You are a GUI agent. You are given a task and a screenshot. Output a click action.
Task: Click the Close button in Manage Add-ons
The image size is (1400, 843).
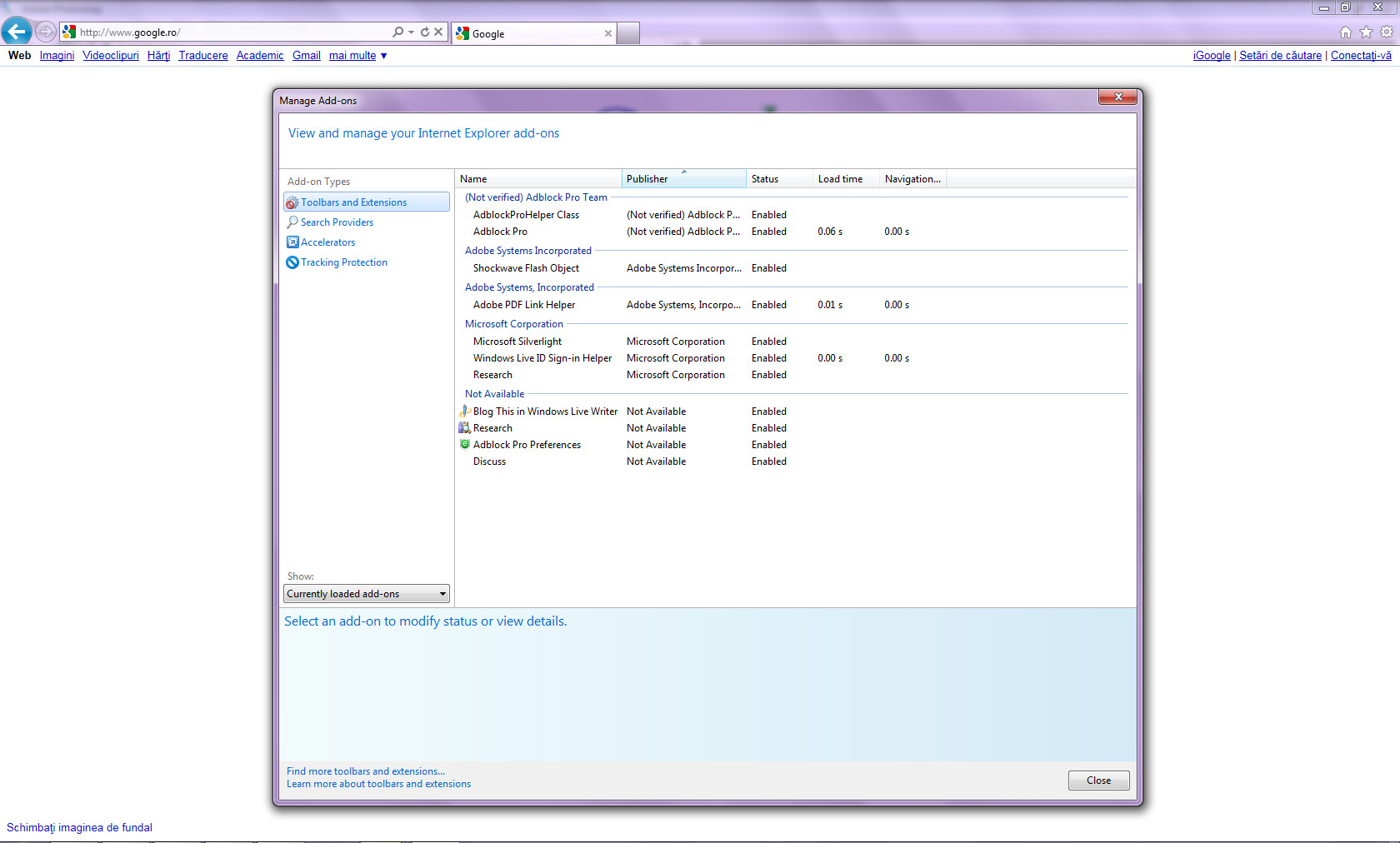(x=1098, y=781)
